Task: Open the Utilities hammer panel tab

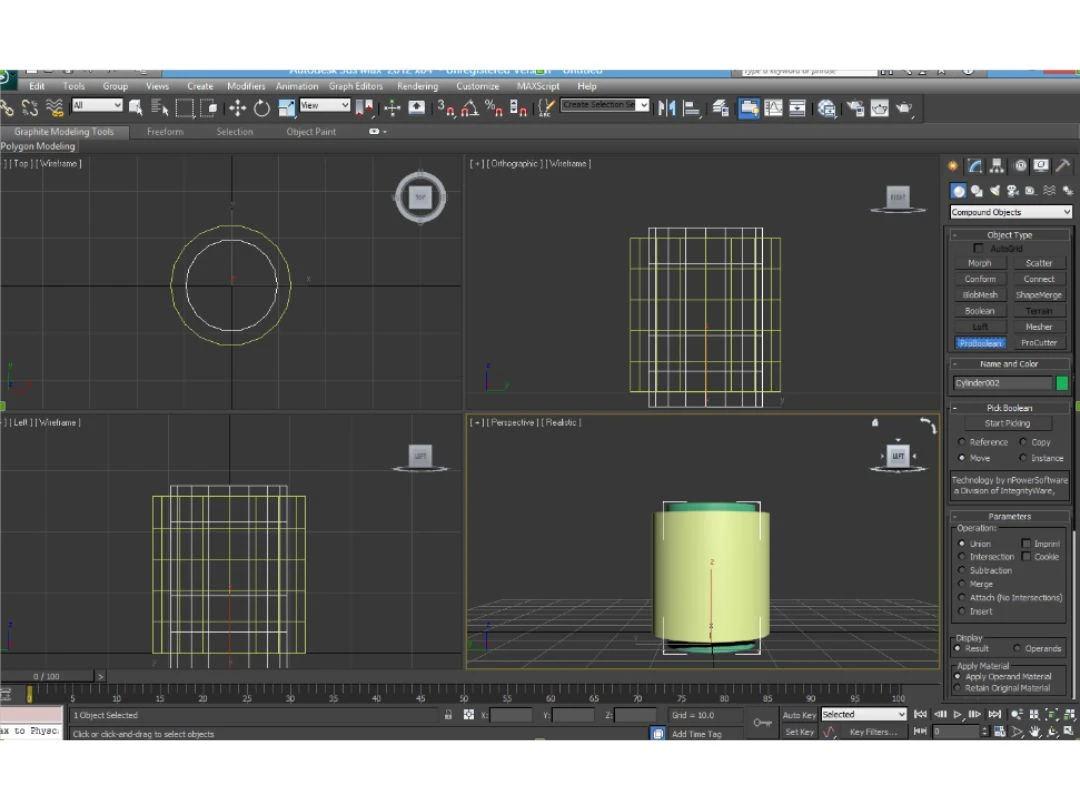Action: pyautogui.click(x=1063, y=165)
